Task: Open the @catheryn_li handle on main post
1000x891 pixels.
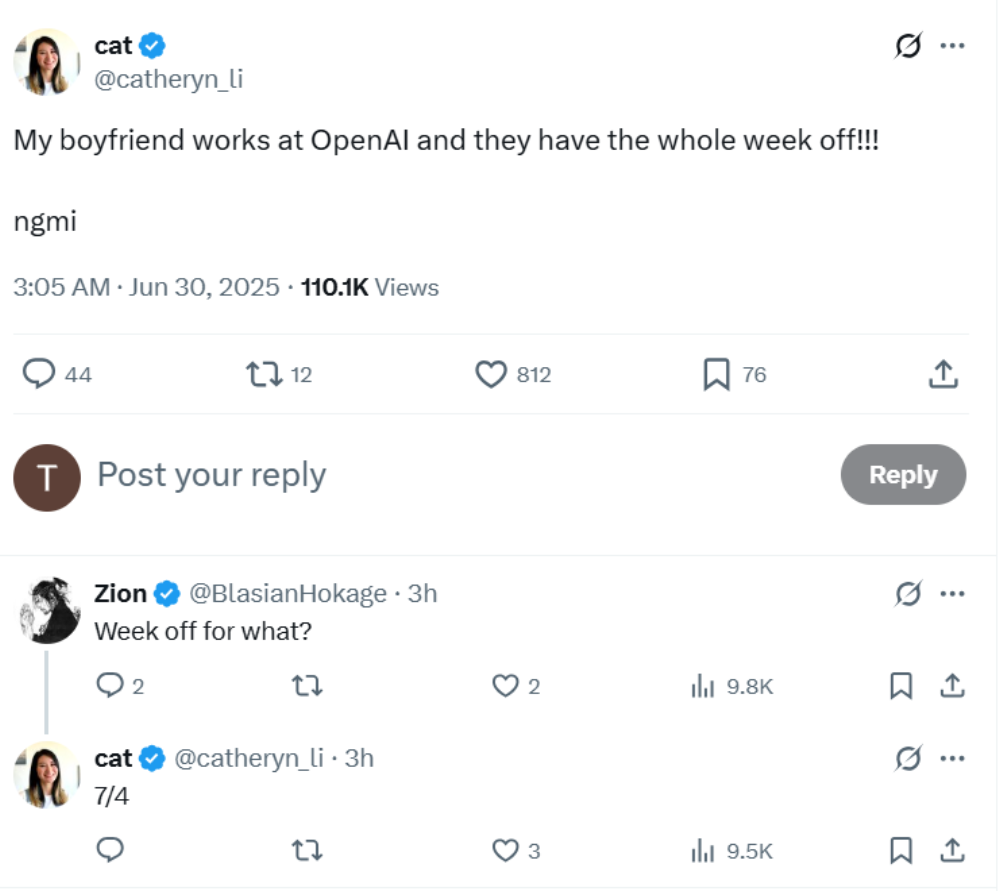Action: click(168, 79)
